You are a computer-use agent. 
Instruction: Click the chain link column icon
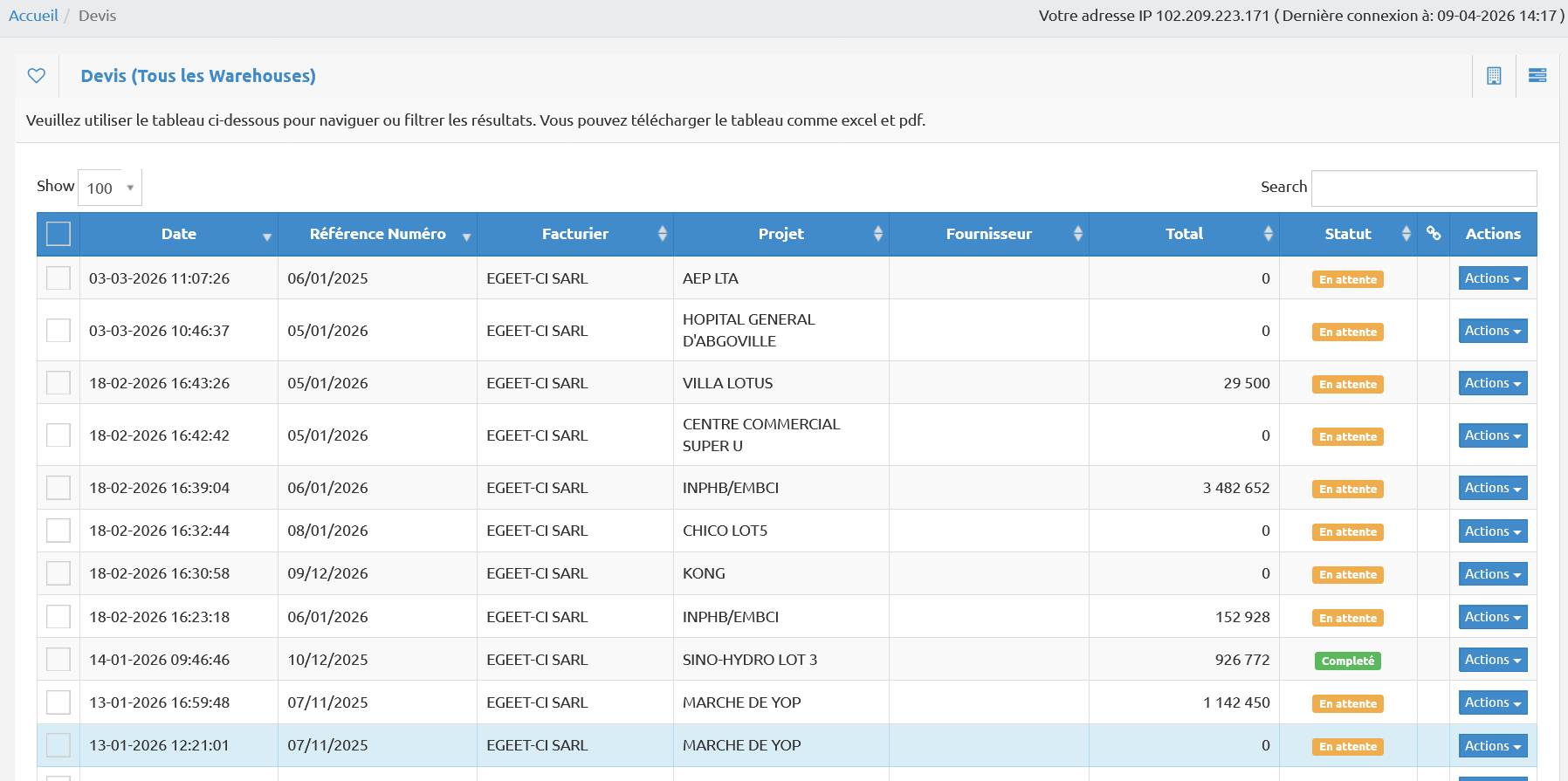coord(1433,233)
